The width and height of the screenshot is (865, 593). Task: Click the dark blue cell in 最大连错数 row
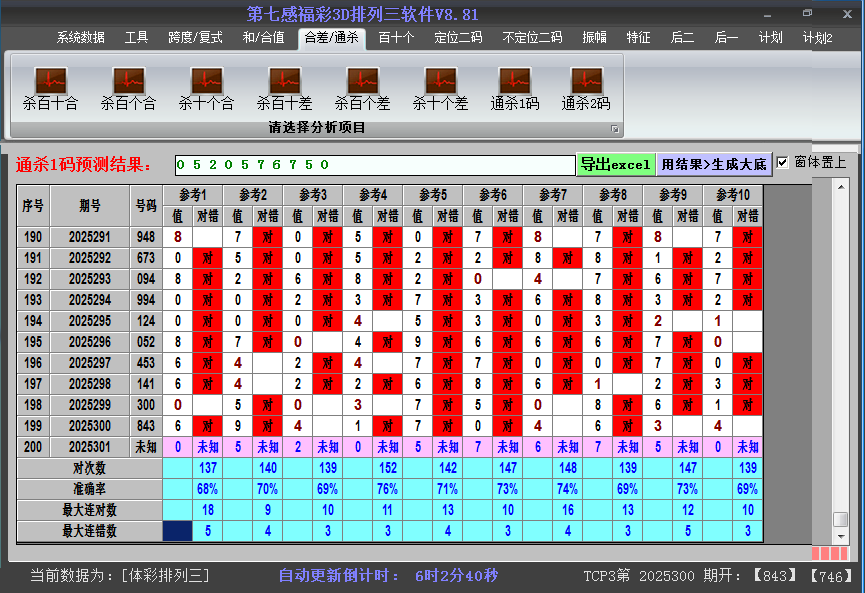point(177,531)
